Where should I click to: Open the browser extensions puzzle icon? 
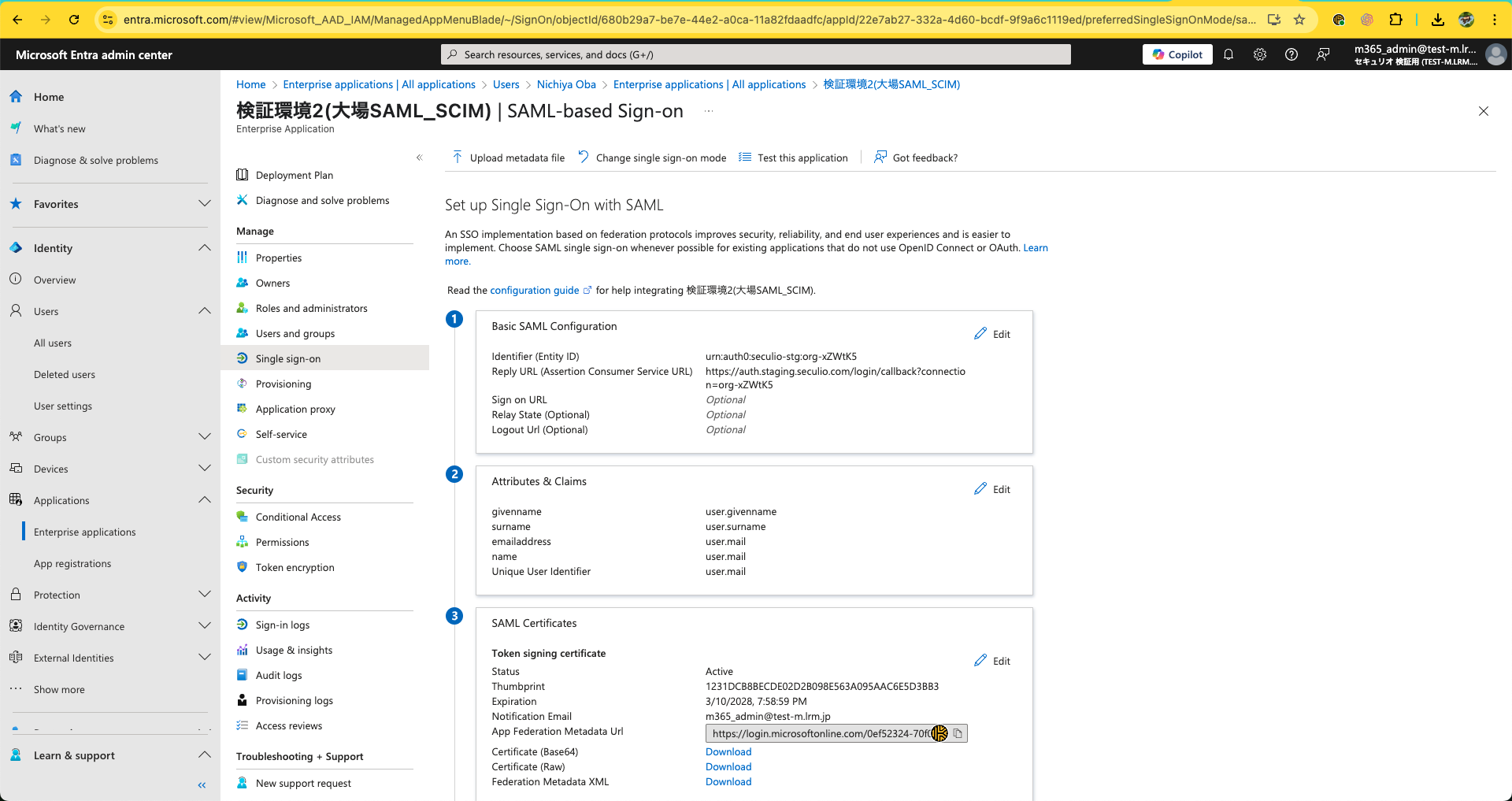click(1395, 20)
